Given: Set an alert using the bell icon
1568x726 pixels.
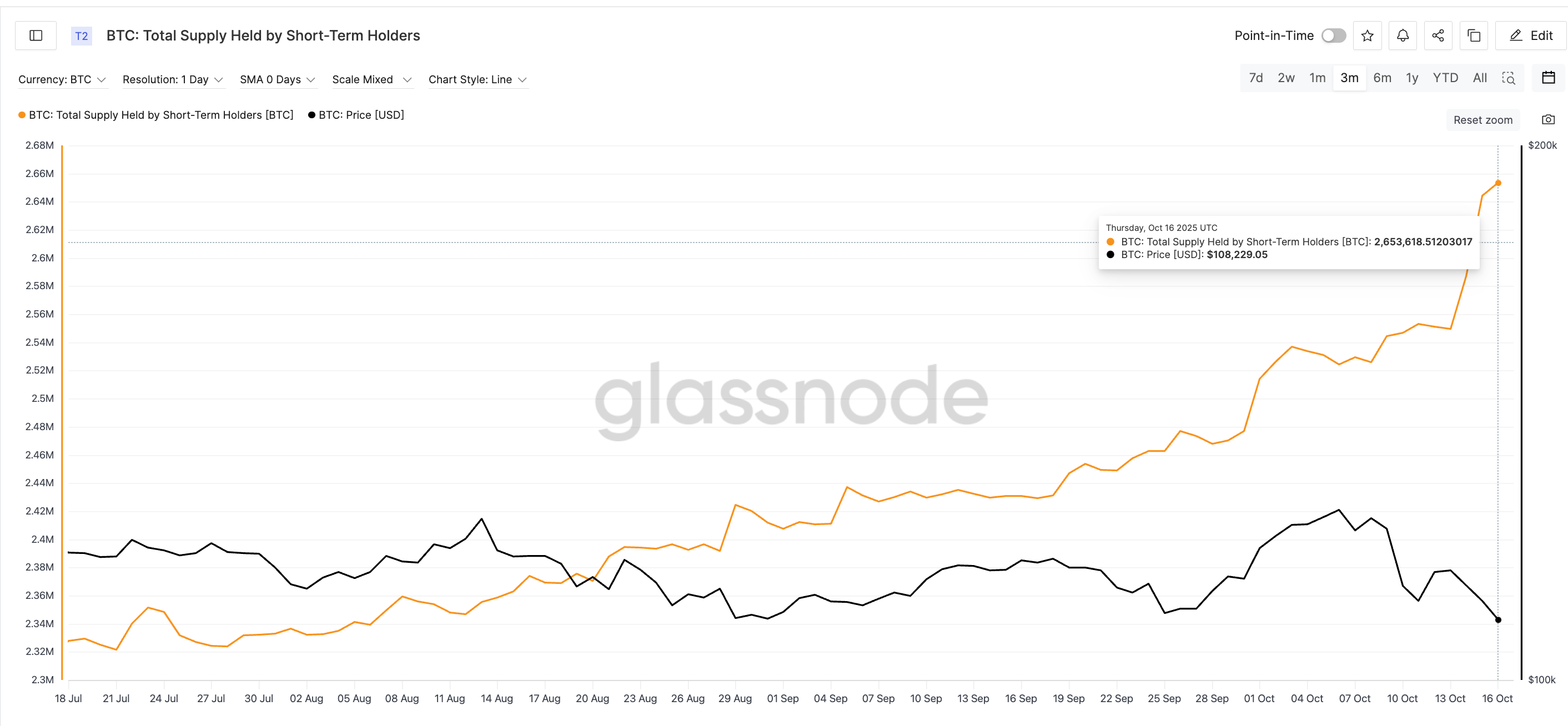Looking at the screenshot, I should click(1403, 36).
